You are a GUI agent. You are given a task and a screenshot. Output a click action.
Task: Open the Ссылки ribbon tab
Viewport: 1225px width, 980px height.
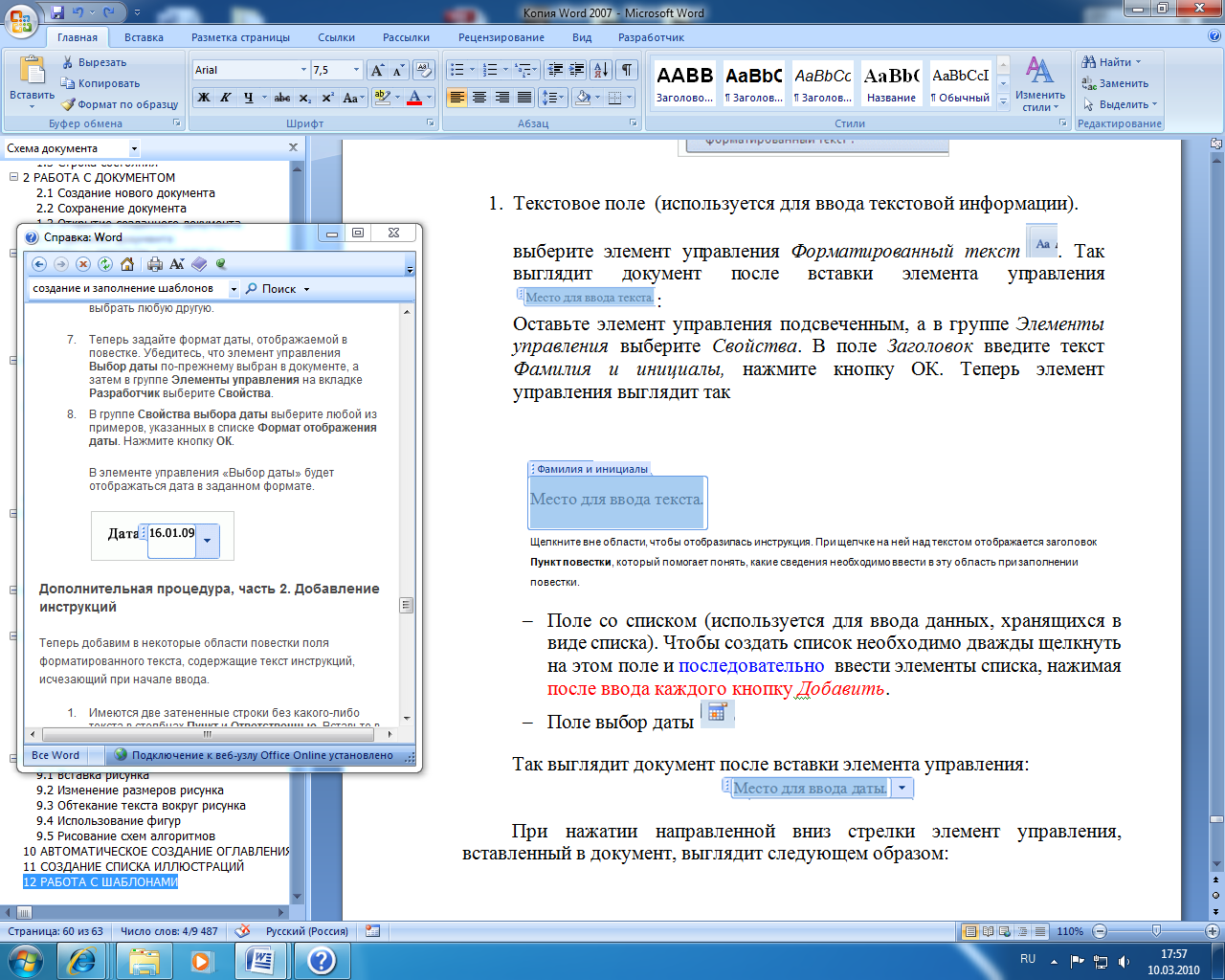coord(337,37)
